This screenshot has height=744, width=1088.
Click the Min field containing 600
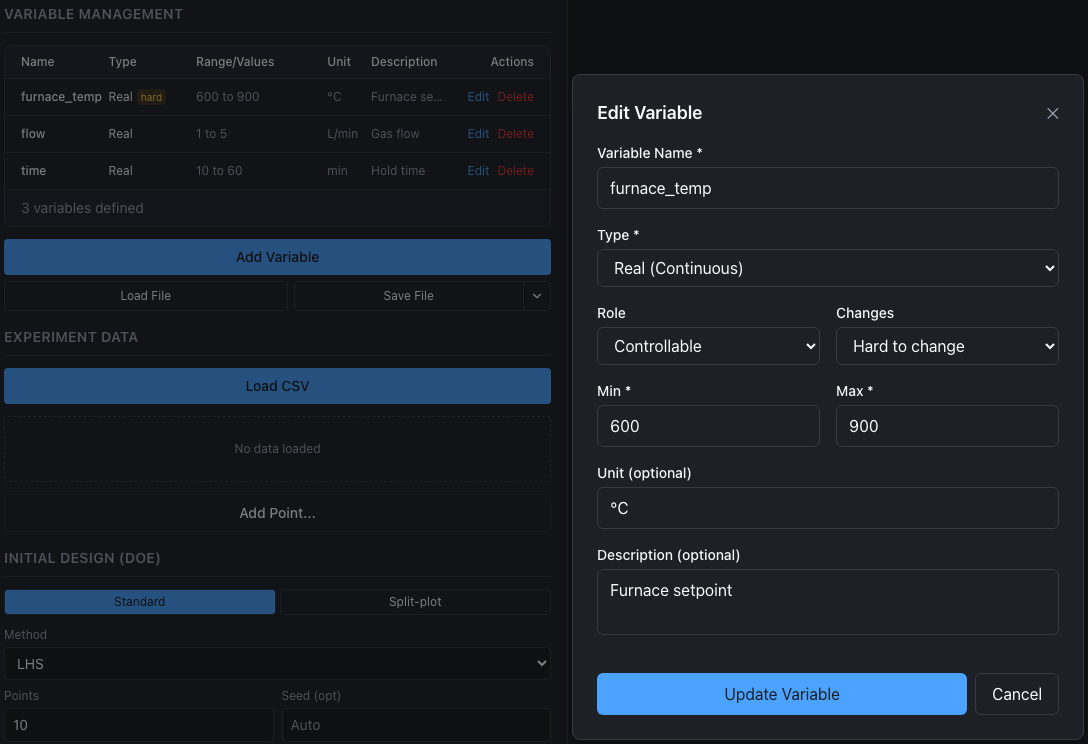[x=708, y=426]
